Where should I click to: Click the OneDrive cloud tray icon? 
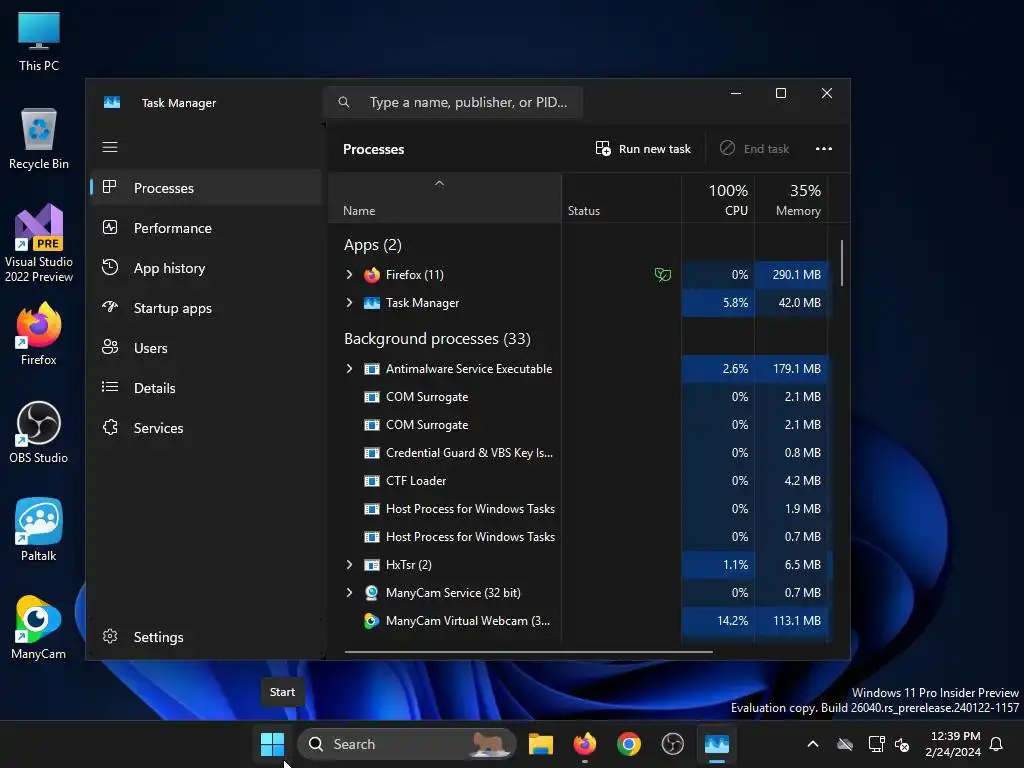845,744
